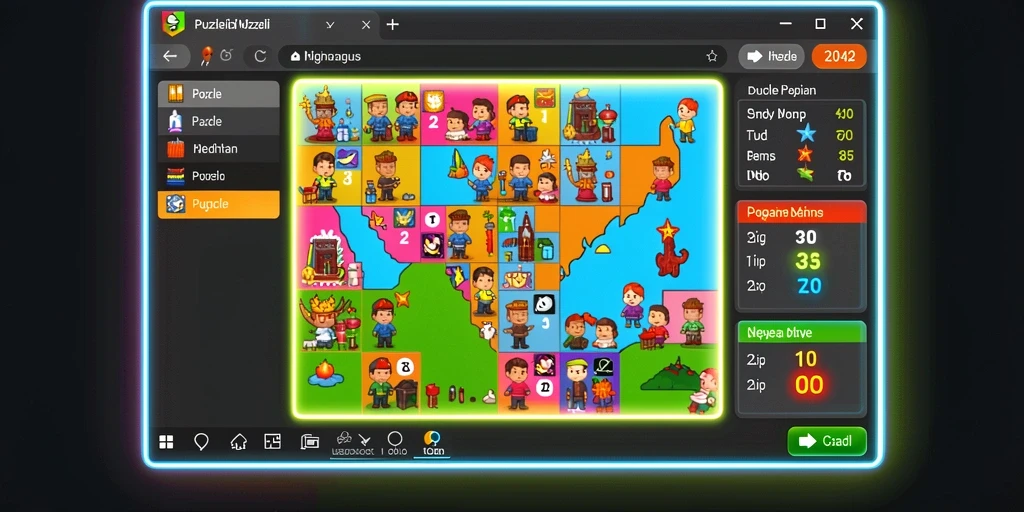Select the first Pozcle sidebar item
The image size is (1024, 512).
point(219,94)
